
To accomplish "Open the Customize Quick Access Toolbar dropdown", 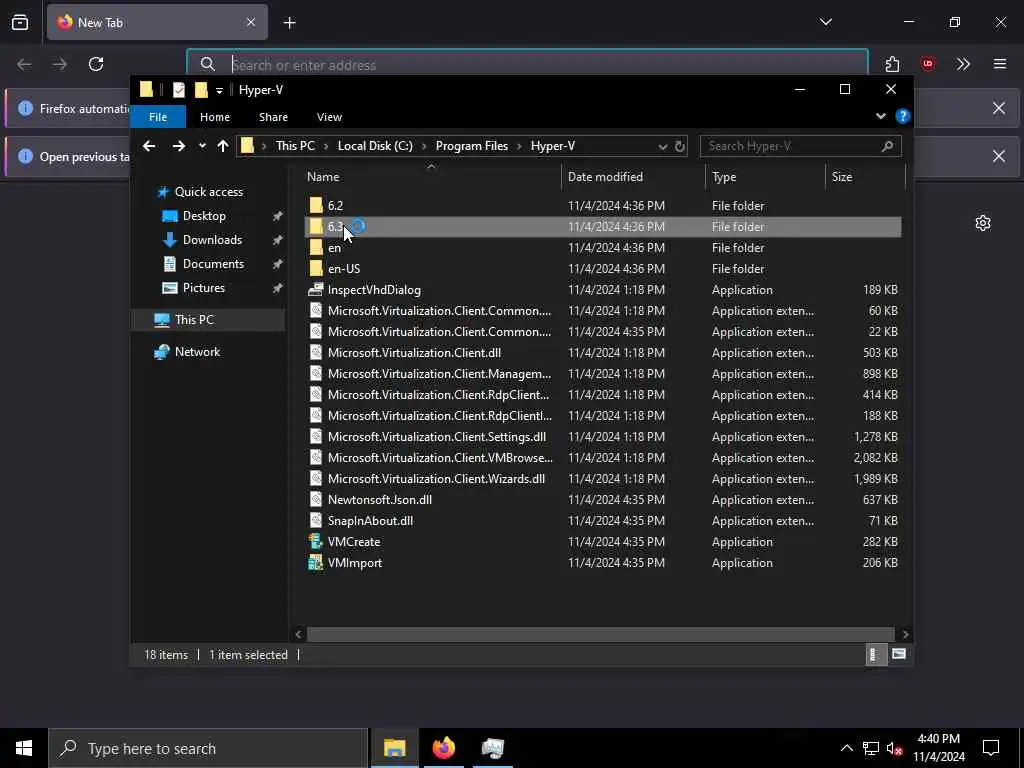I will point(219,91).
